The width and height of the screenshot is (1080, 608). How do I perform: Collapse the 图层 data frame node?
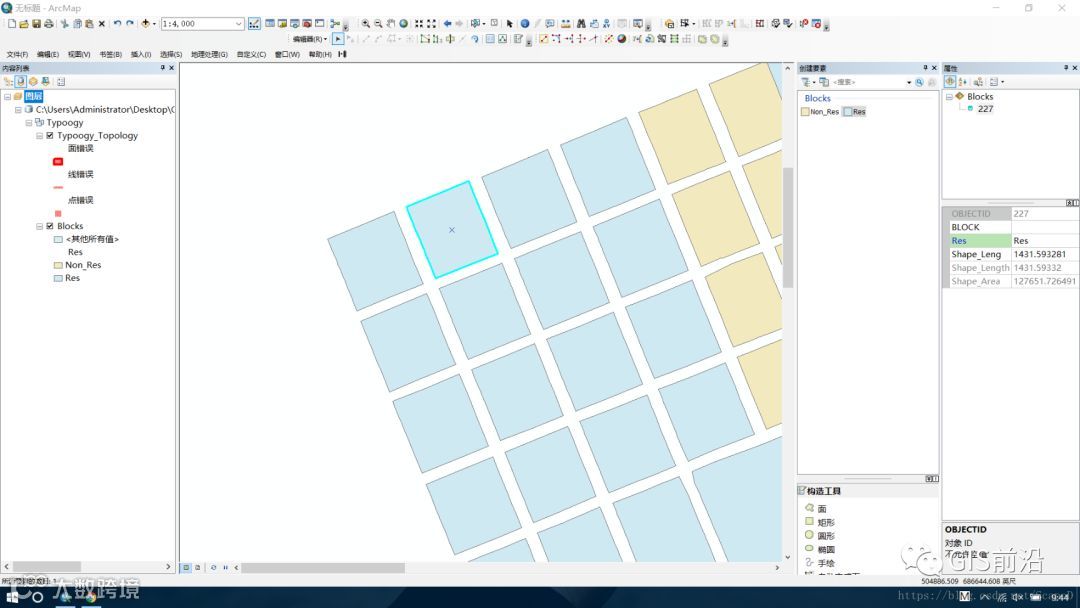[8, 96]
